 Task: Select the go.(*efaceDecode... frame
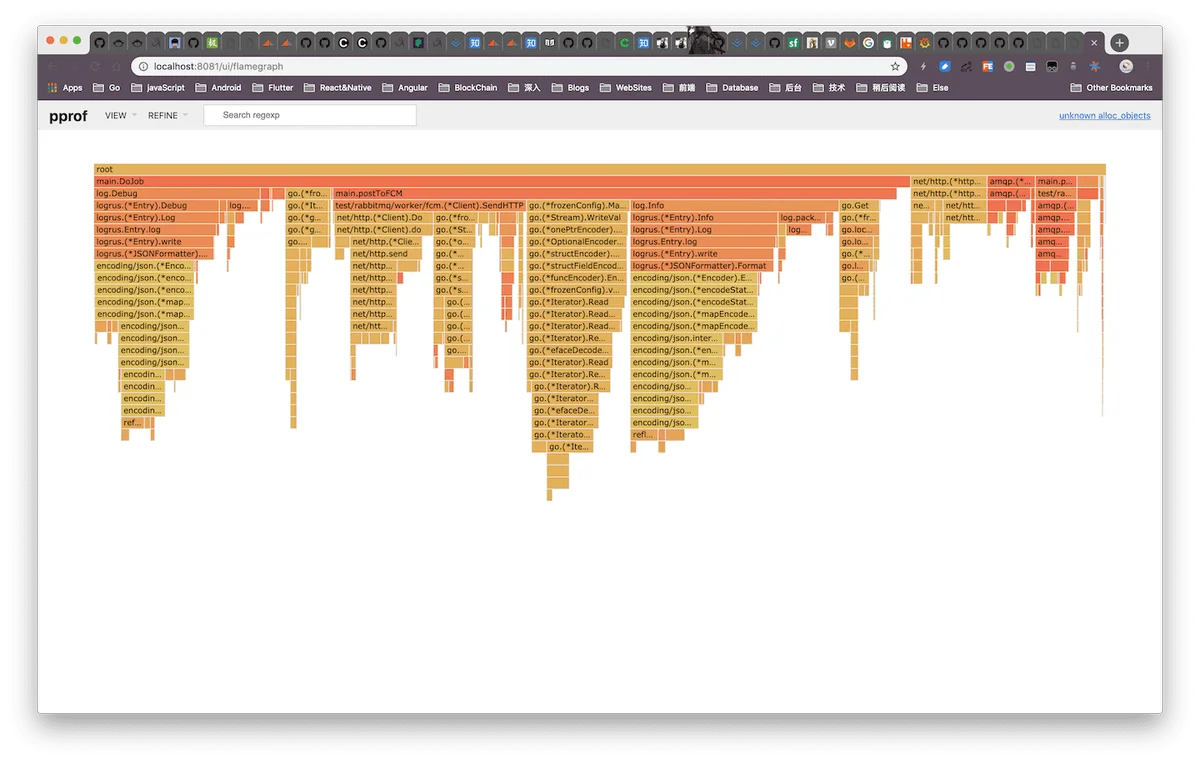tap(569, 349)
